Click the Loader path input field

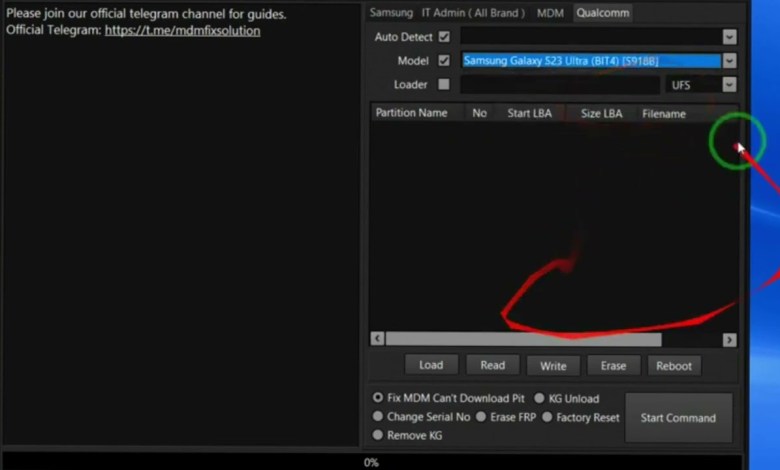click(x=560, y=85)
